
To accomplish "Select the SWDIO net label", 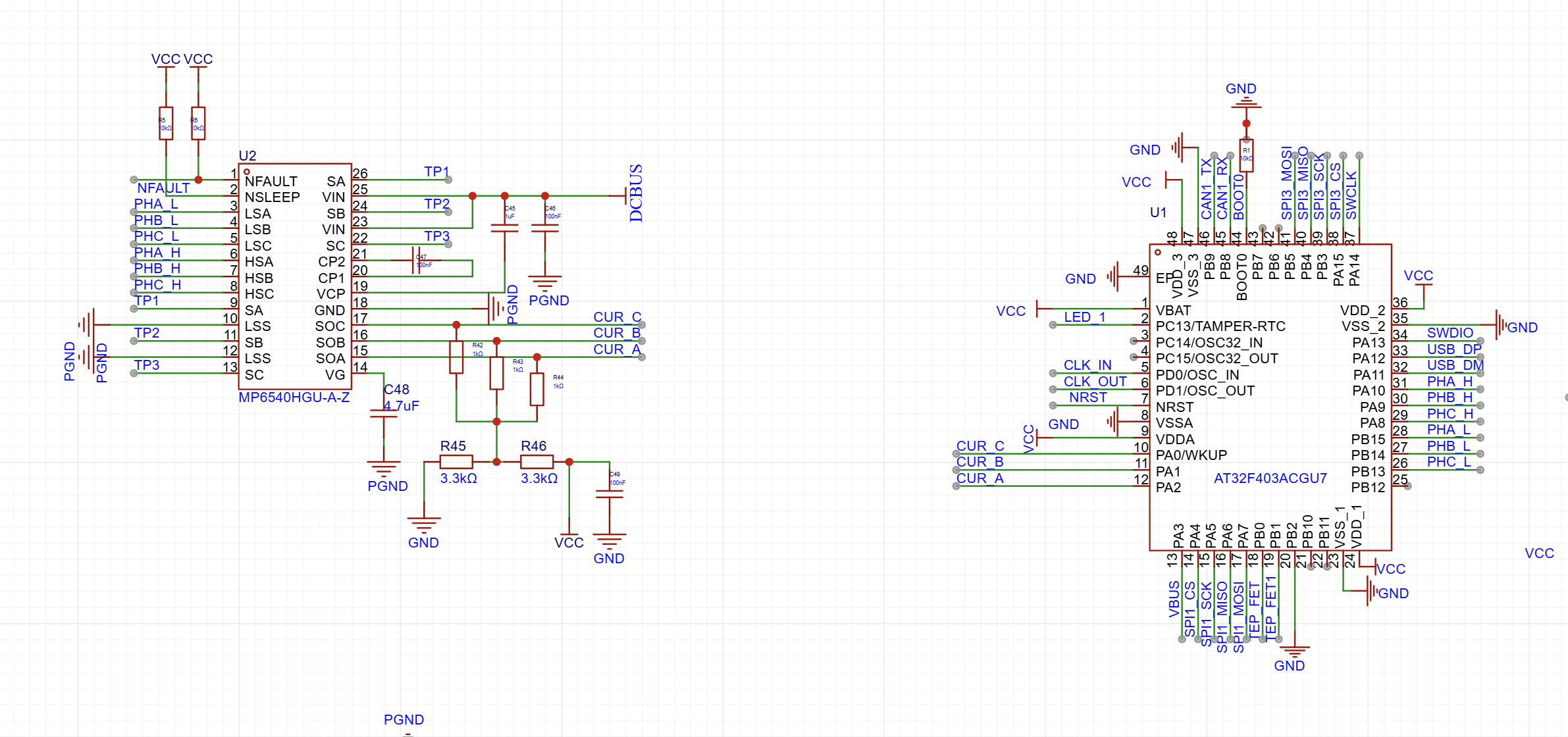I will 1450,333.
